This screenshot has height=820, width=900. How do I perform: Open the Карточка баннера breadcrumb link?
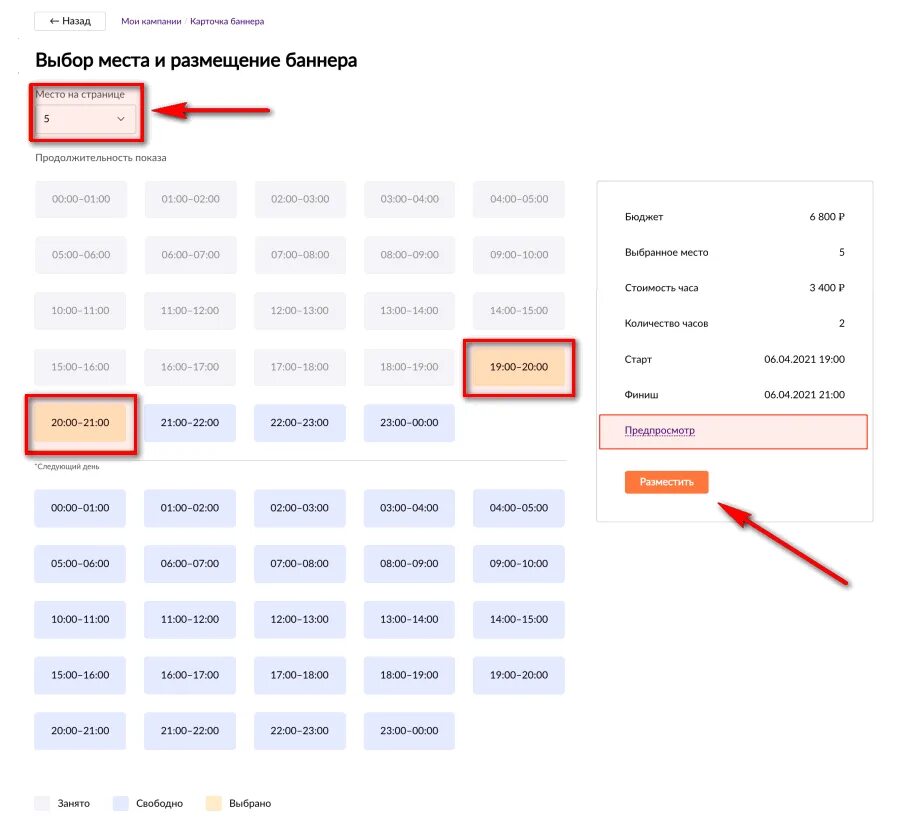[x=227, y=21]
